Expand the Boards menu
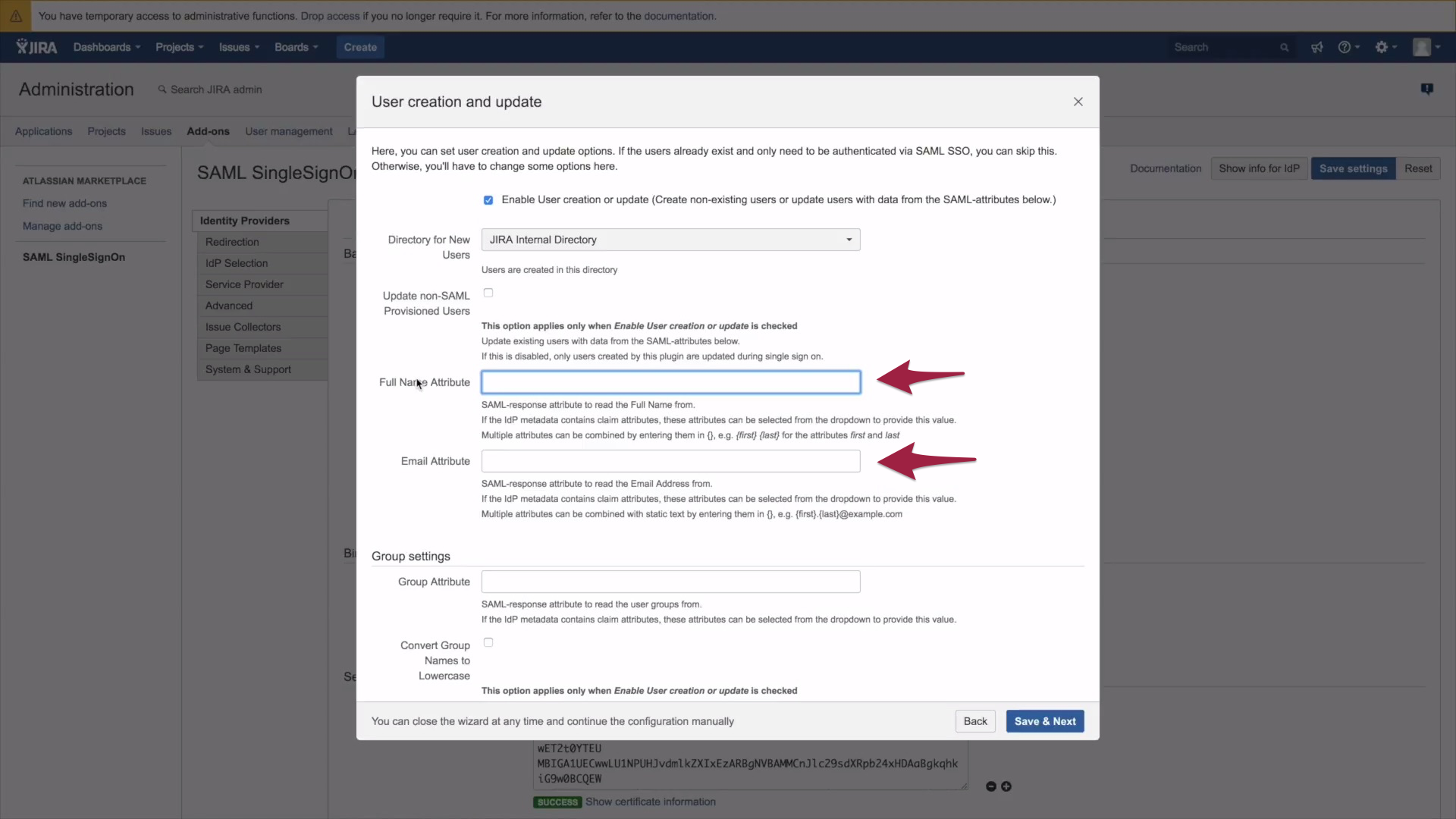The image size is (1456, 819). (x=296, y=47)
